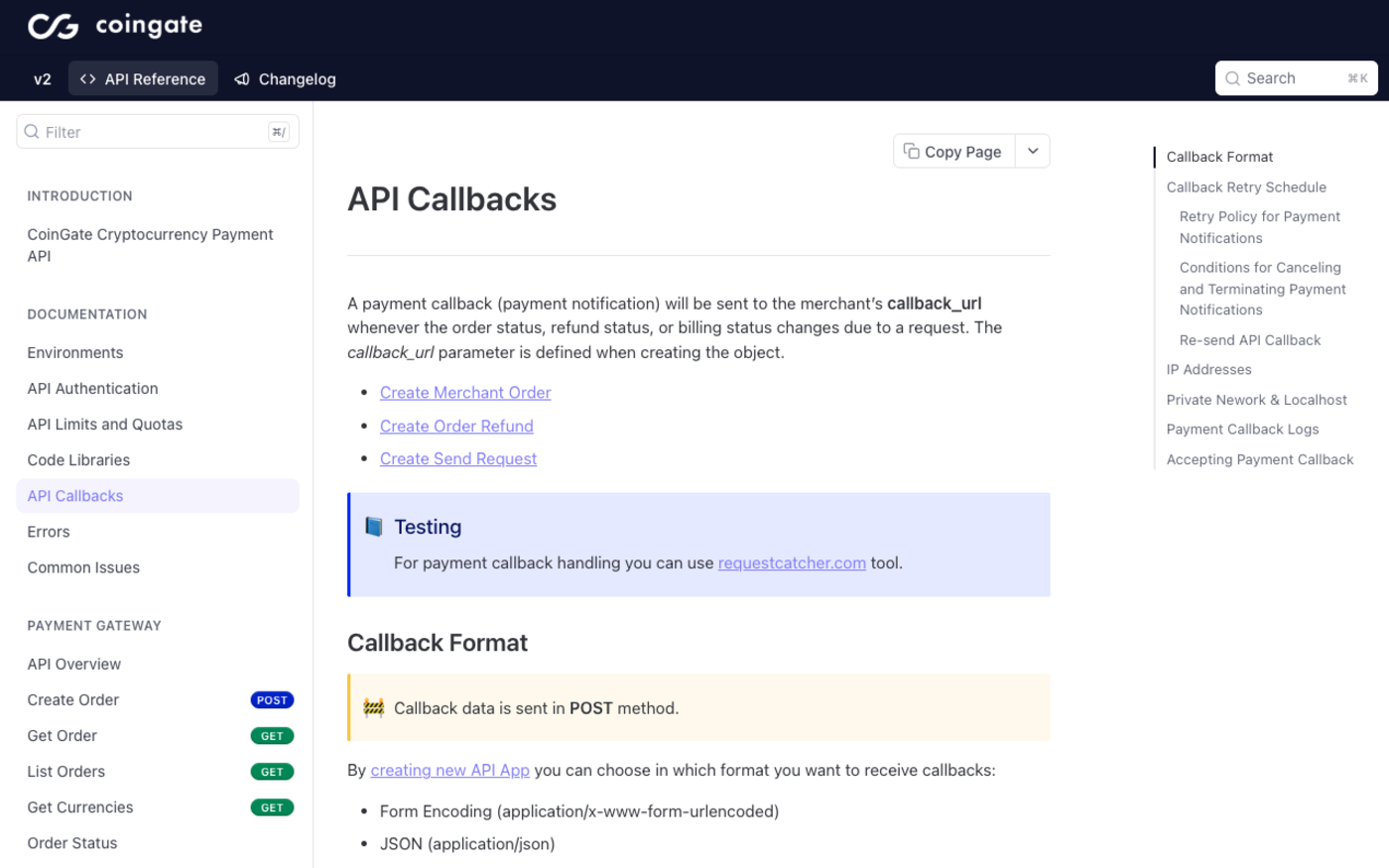
Task: Open API Authentication page
Action: (158, 389)
